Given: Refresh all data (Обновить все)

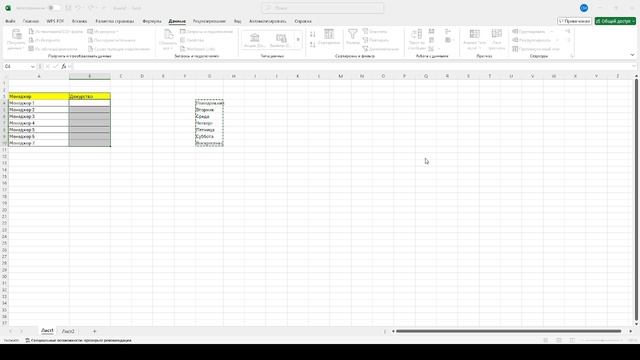Looking at the screenshot, I should (168, 40).
